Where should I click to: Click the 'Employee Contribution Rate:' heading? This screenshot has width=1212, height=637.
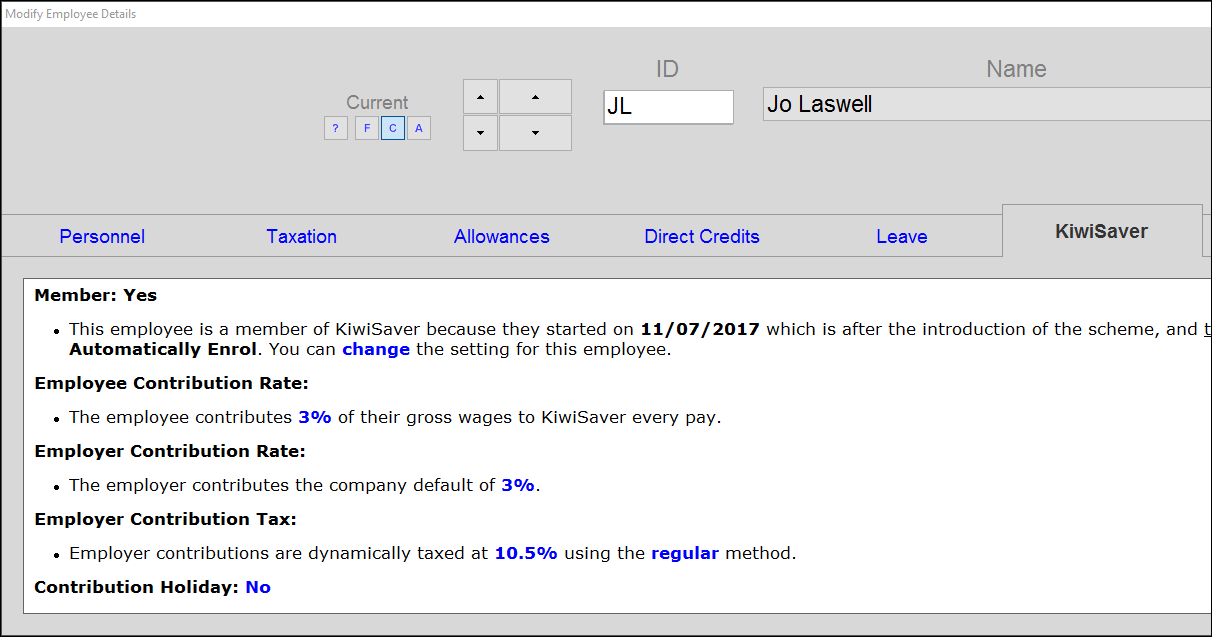171,384
